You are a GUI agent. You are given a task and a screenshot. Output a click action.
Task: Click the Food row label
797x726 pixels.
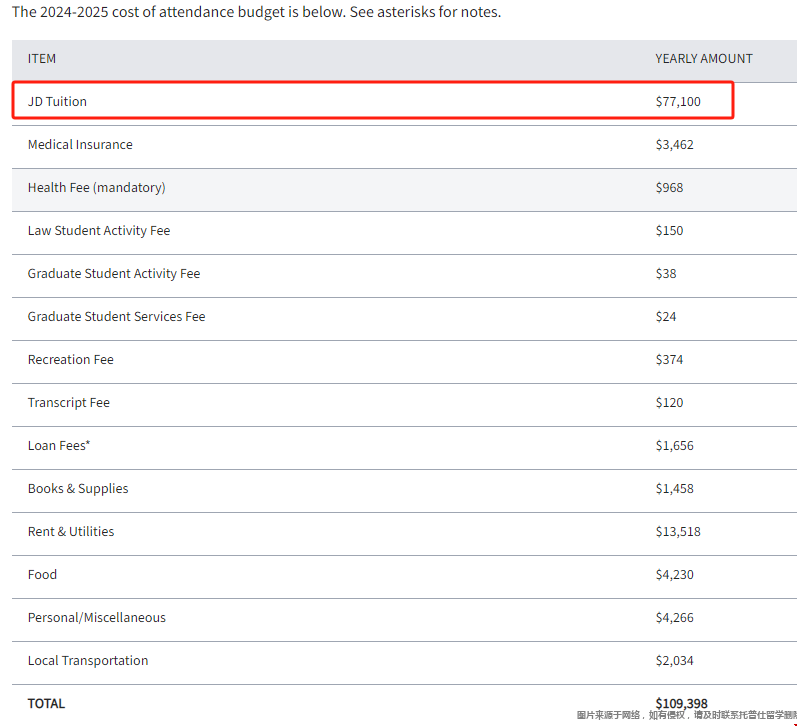(42, 575)
